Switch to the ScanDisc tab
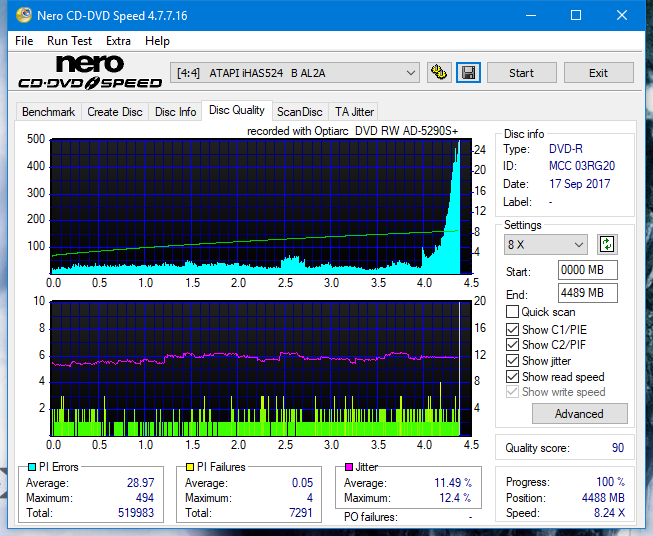The image size is (653, 536). tap(300, 112)
